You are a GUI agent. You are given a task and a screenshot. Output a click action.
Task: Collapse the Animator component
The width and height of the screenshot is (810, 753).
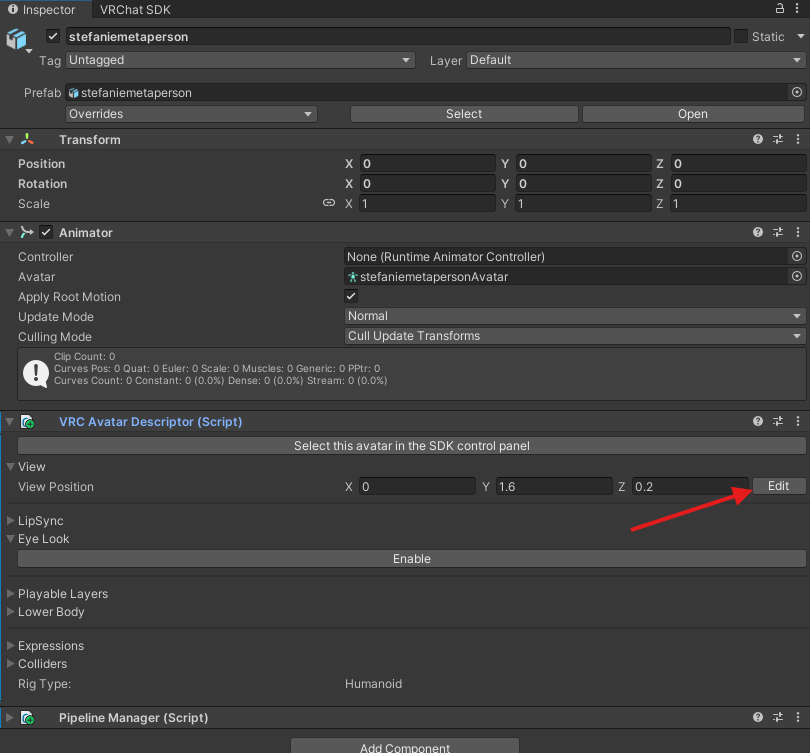(9, 232)
